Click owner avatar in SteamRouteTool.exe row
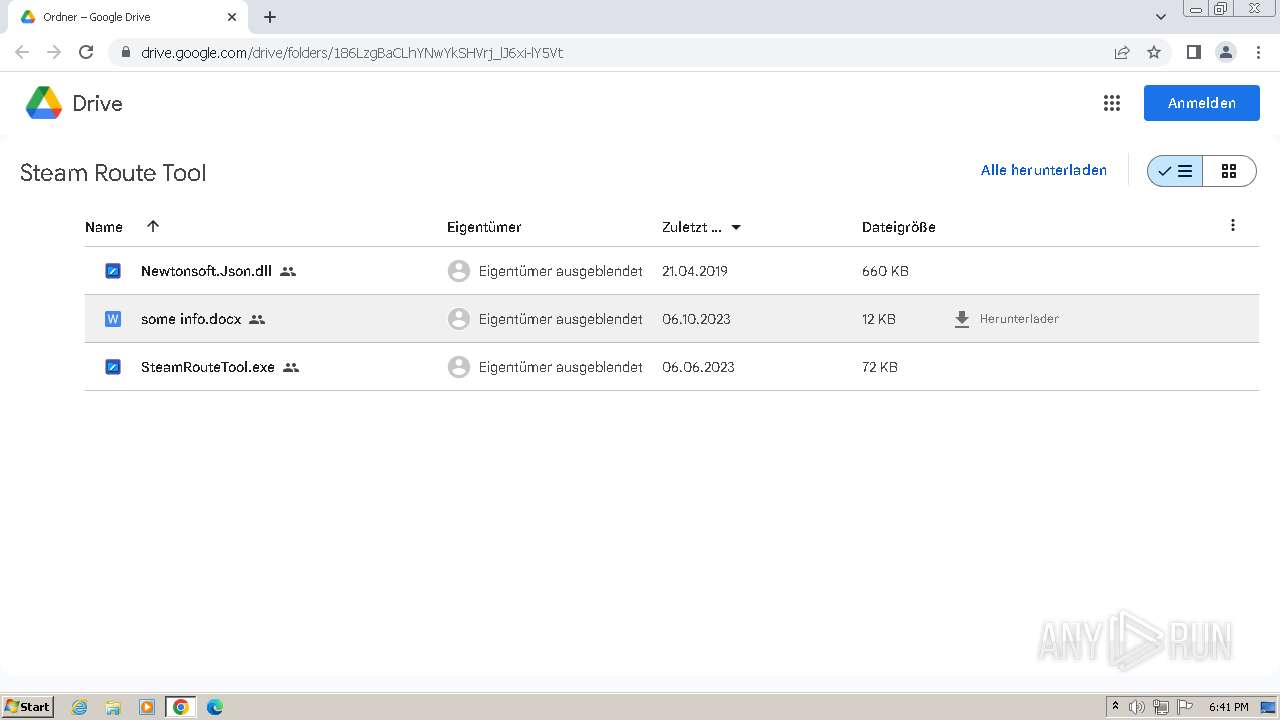1280x720 pixels. point(459,367)
